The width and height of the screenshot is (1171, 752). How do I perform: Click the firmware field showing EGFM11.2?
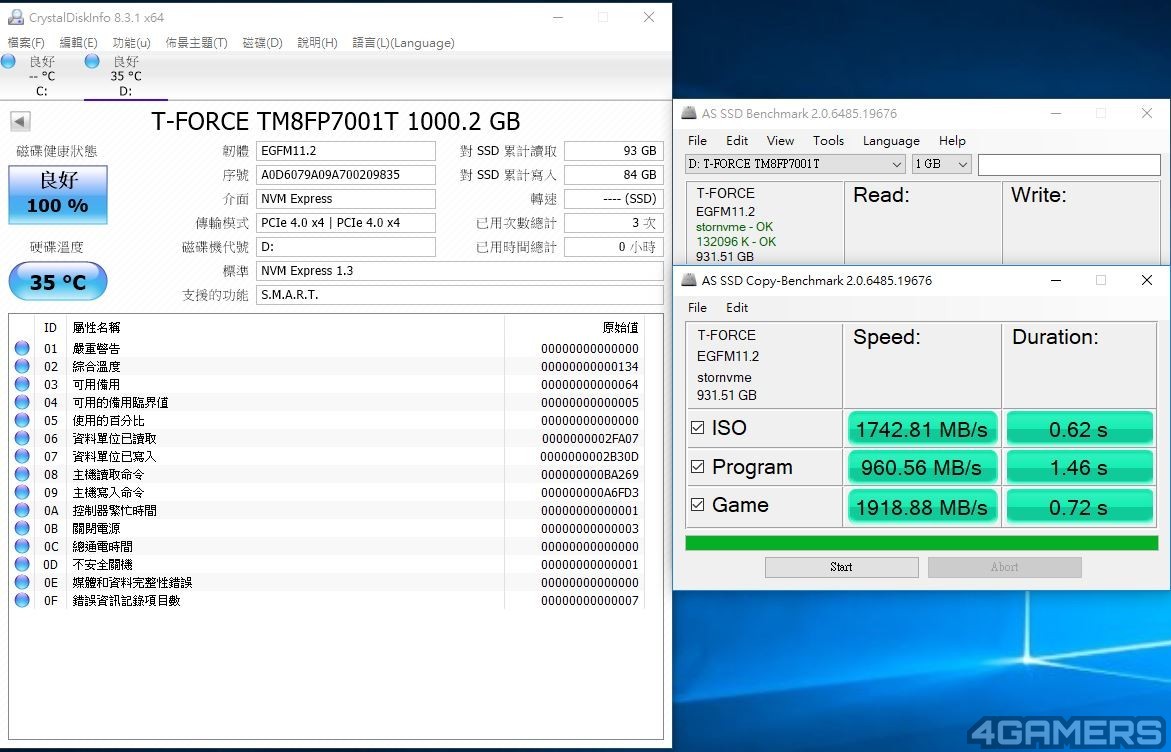pyautogui.click(x=346, y=151)
